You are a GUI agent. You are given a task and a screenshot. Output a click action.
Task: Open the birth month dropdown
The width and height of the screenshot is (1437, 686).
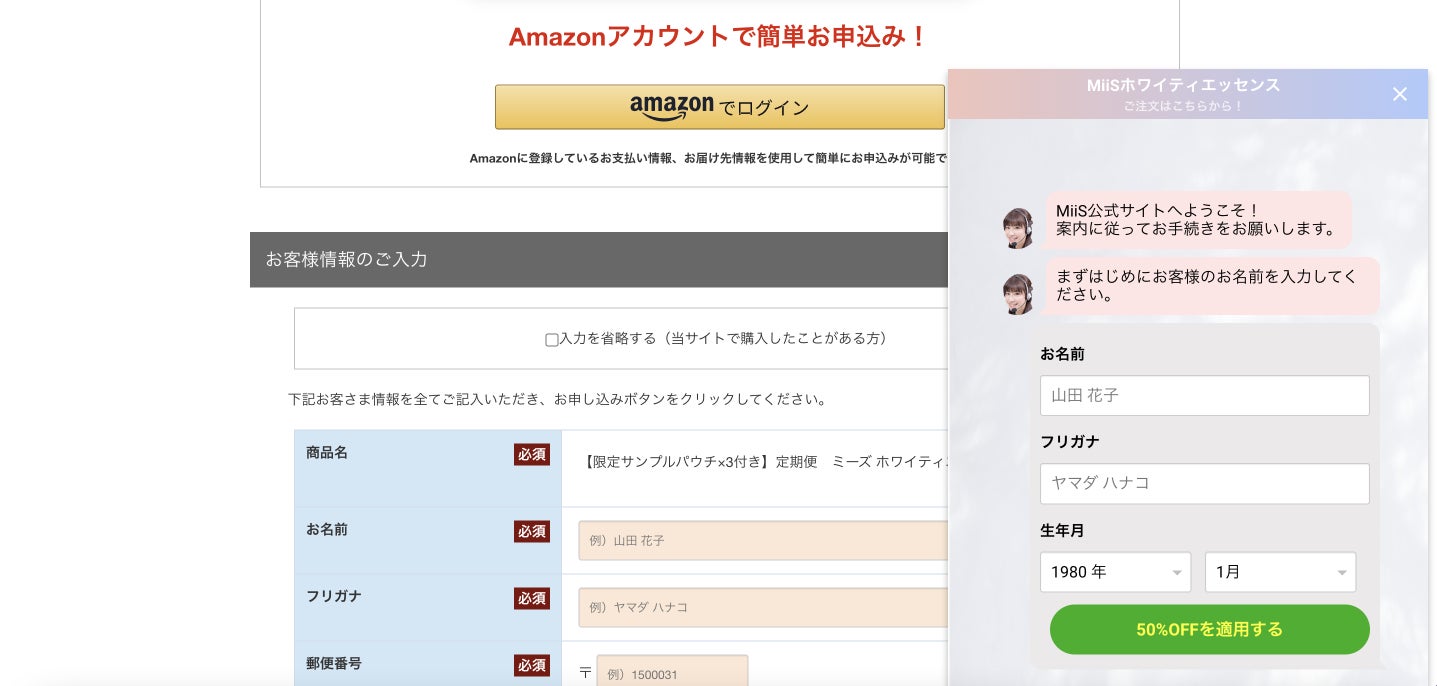pyautogui.click(x=1280, y=572)
